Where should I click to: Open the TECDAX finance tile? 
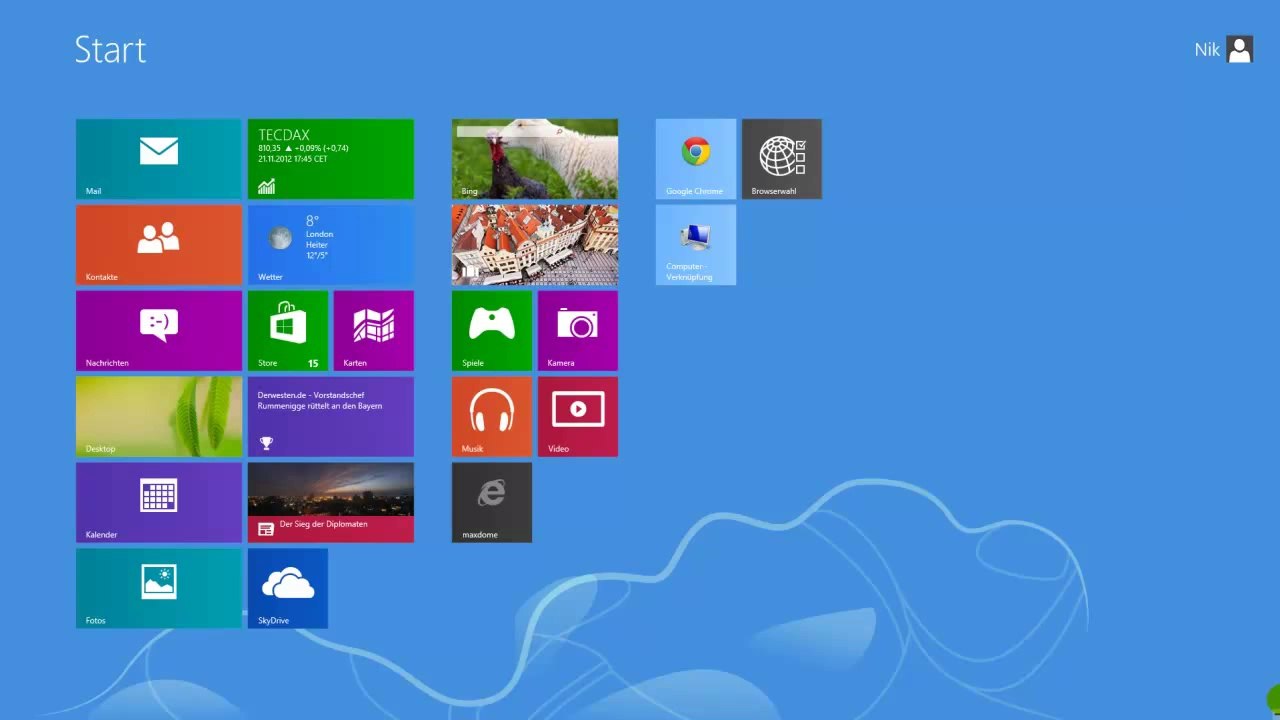pos(331,159)
